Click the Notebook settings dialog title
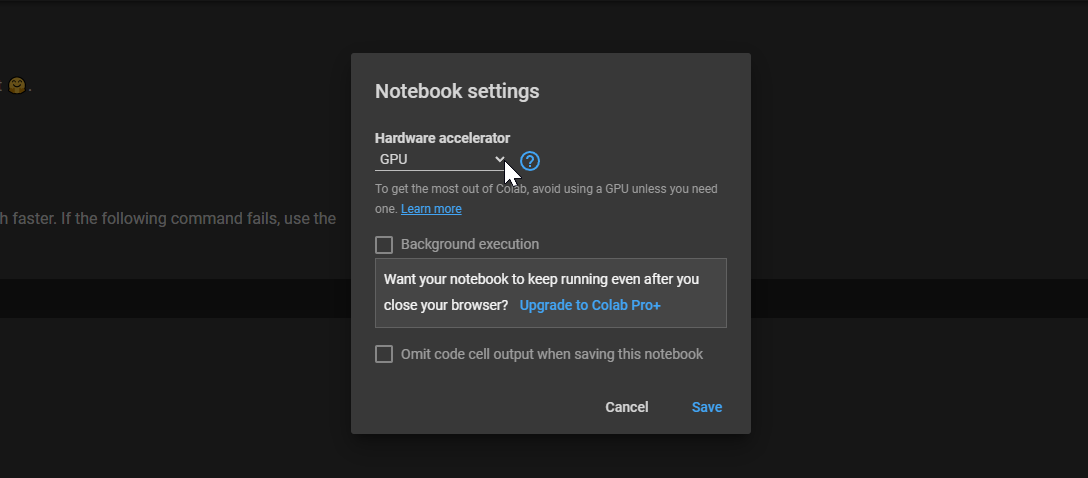This screenshot has width=1088, height=478. click(x=457, y=91)
